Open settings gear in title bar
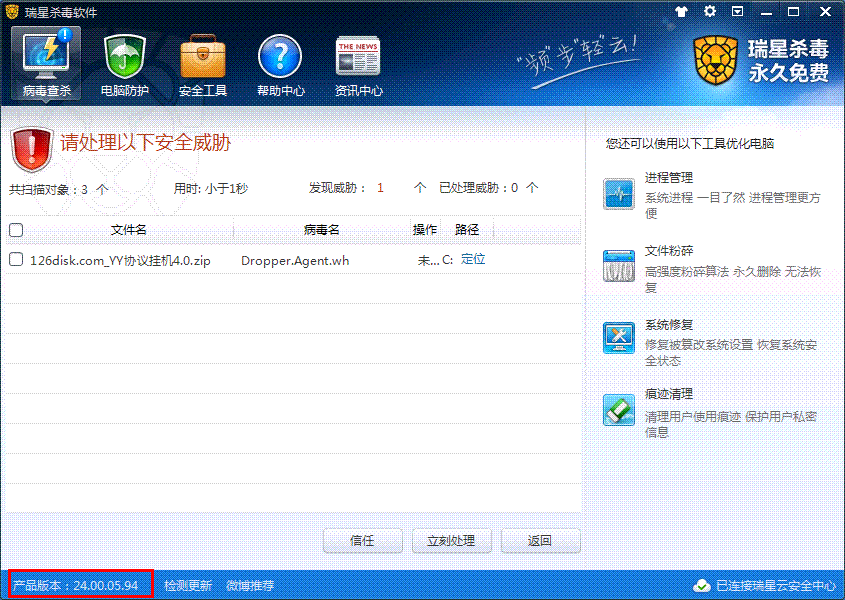845x600 pixels. (x=710, y=11)
